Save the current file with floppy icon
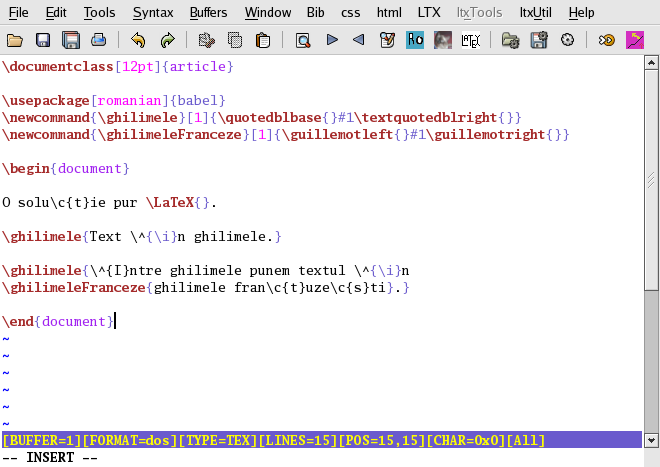 [x=43, y=41]
